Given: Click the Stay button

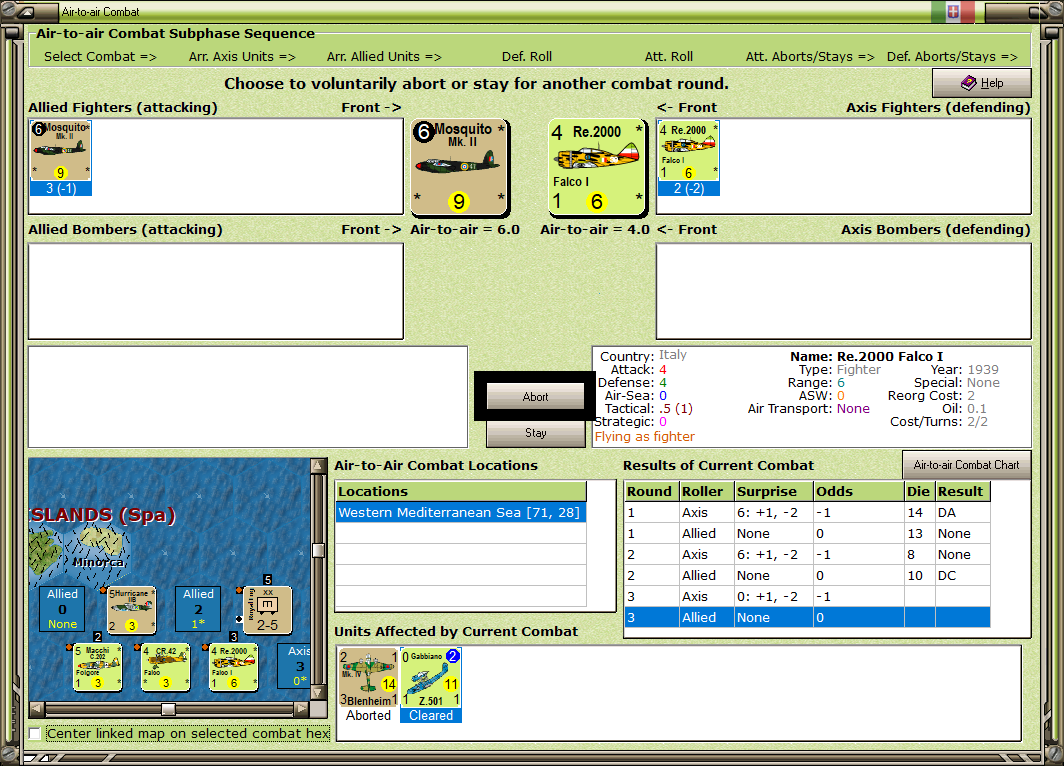Looking at the screenshot, I should [535, 433].
